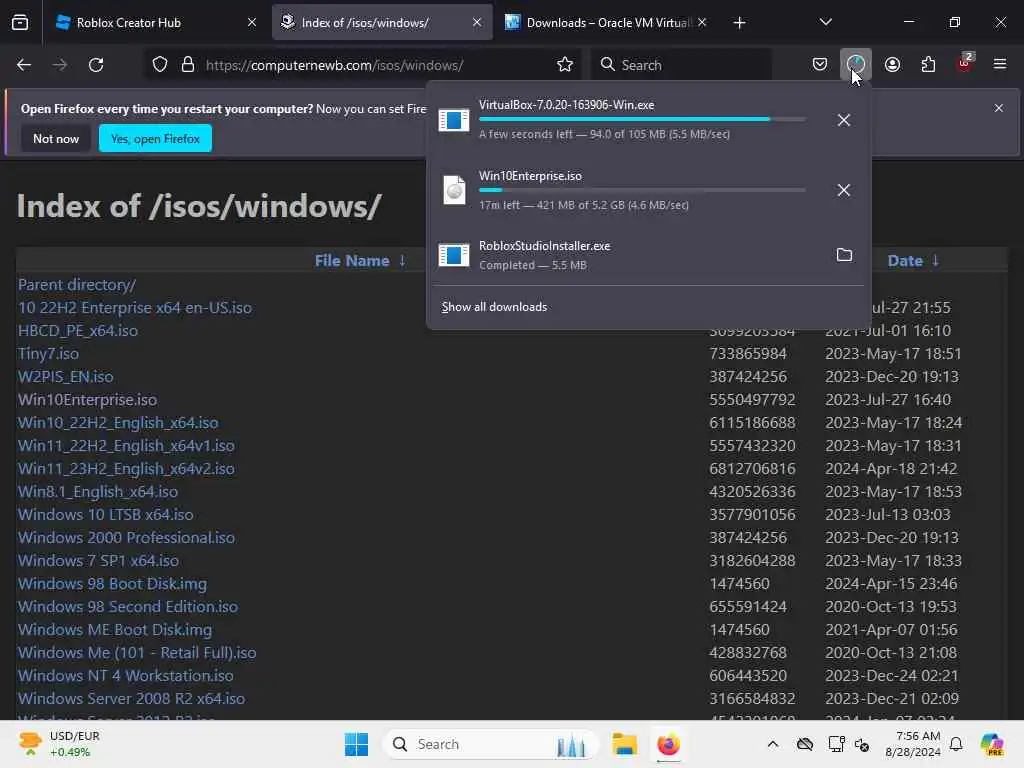Image resolution: width=1024 pixels, height=768 pixels.
Task: Close the Roblox Creator Hub tab
Action: pyautogui.click(x=252, y=23)
